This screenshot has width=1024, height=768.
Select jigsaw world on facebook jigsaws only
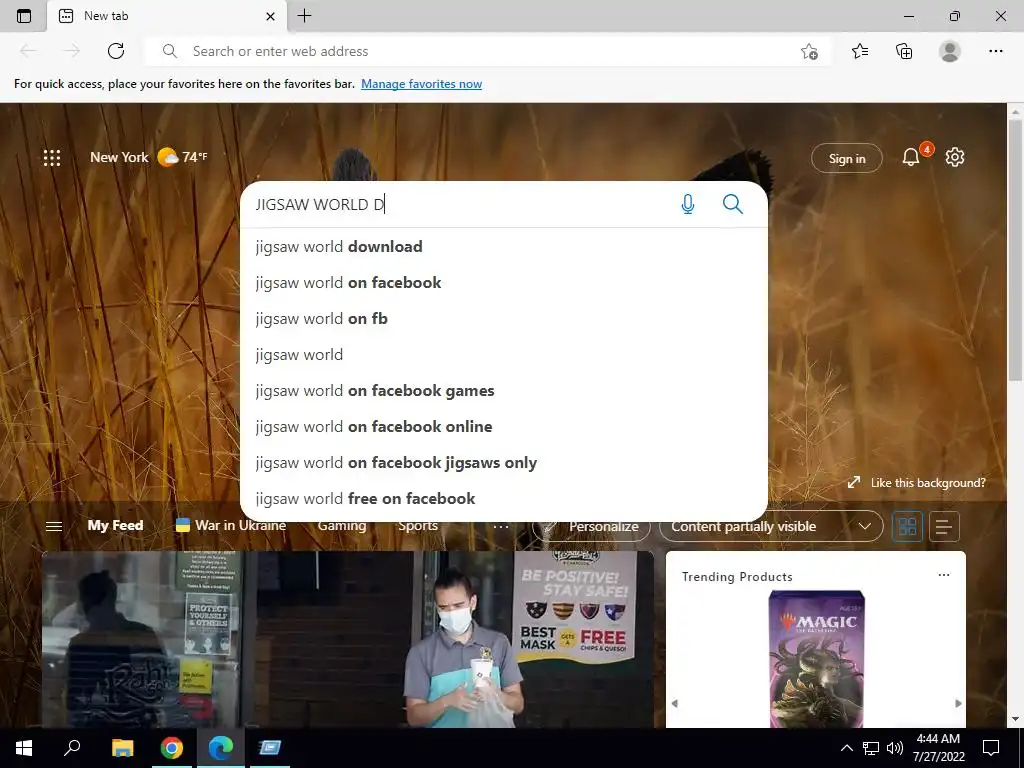click(504, 462)
